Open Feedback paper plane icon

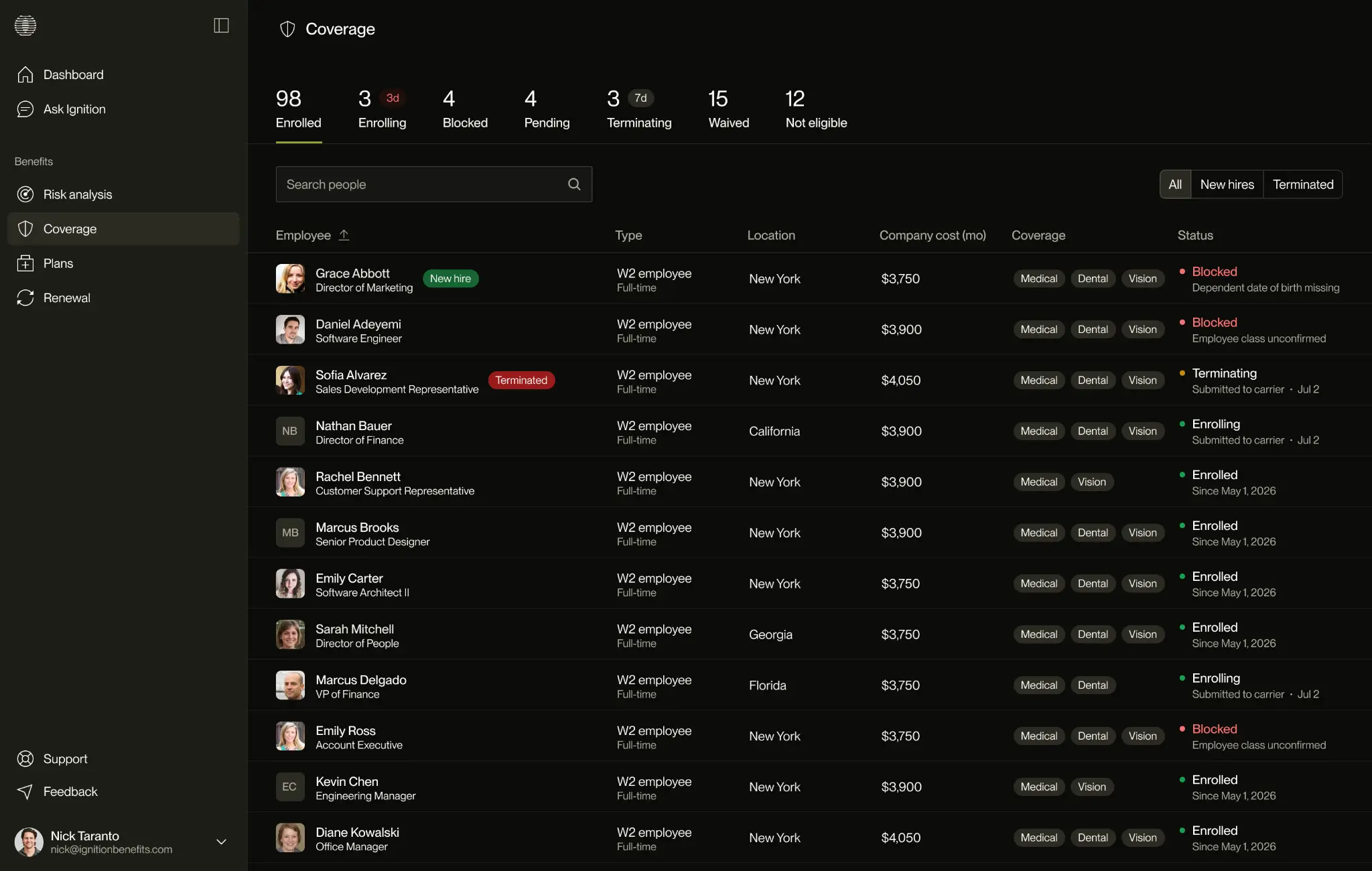pyautogui.click(x=25, y=792)
